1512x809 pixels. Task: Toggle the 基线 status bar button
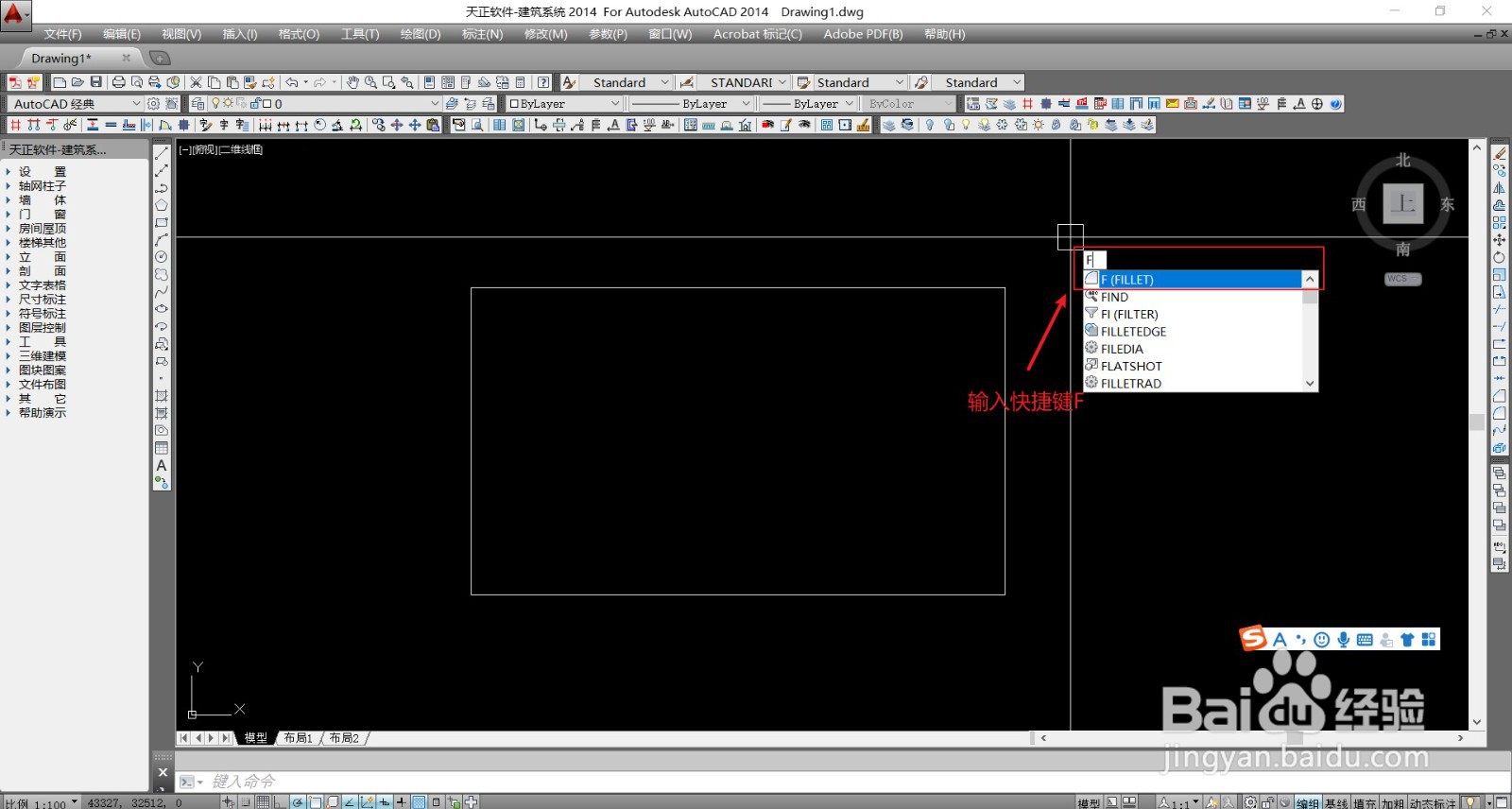point(1336,802)
